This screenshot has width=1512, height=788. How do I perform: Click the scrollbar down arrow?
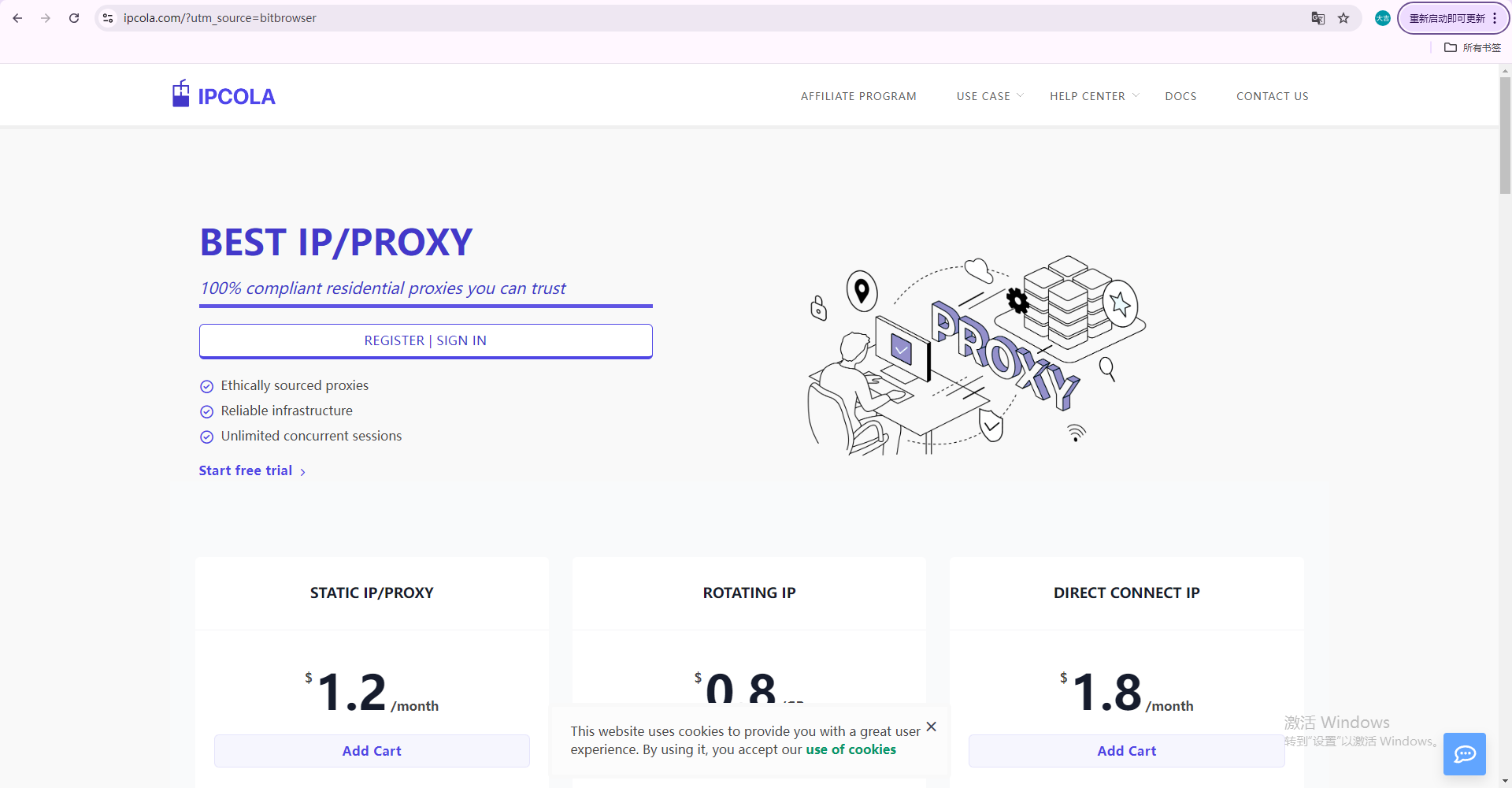coord(1505,781)
